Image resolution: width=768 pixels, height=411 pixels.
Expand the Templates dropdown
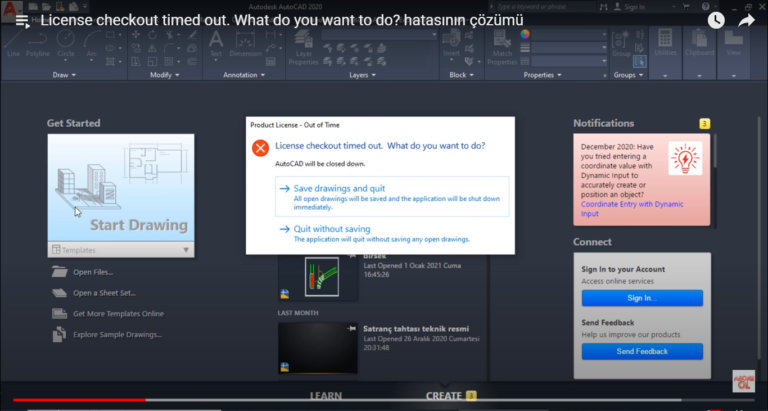coord(185,250)
